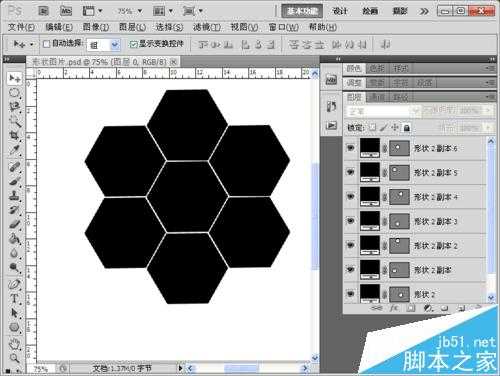This screenshot has height=376, width=500.
Task: Hide the 形状 2 副本 3 layer
Action: (350, 221)
